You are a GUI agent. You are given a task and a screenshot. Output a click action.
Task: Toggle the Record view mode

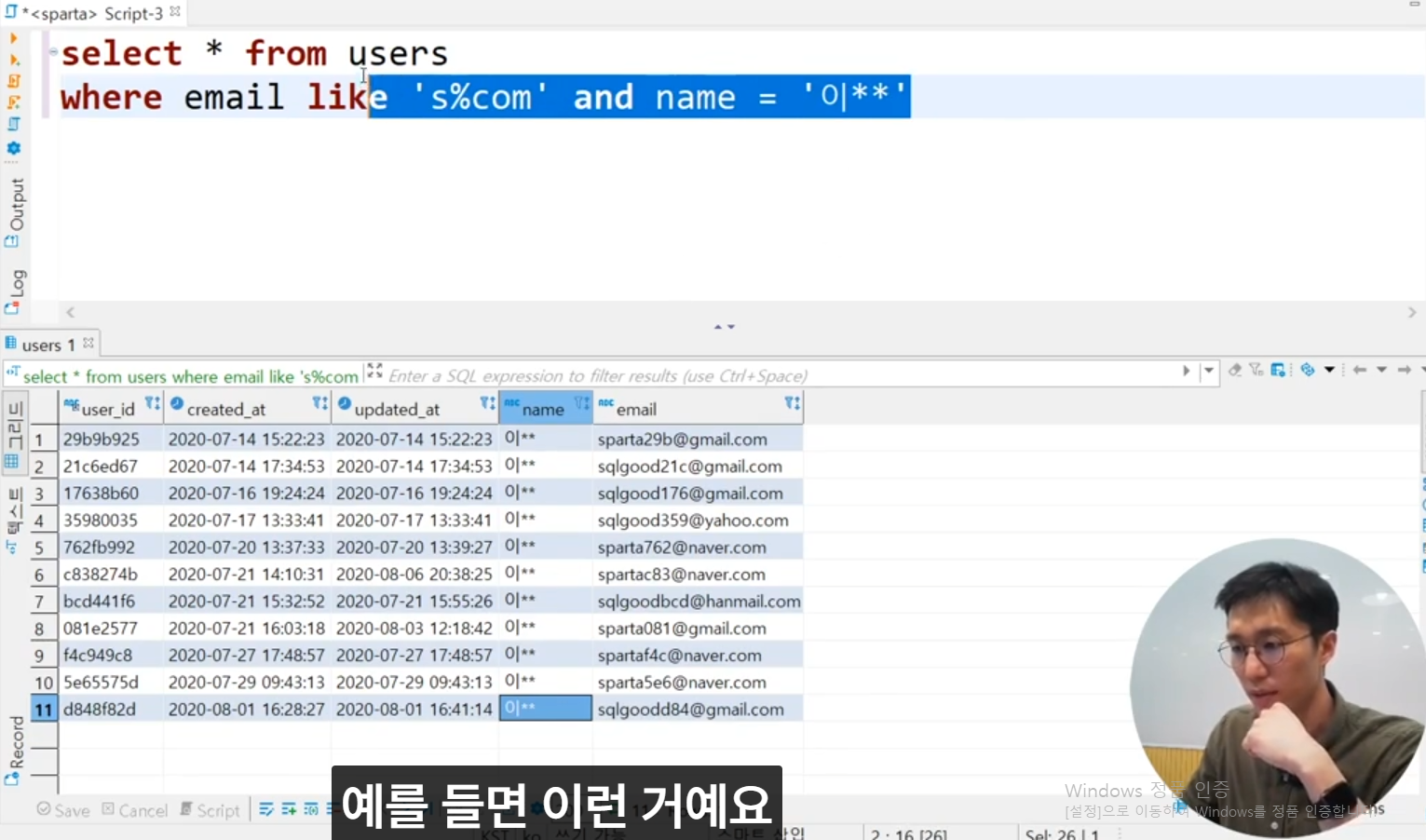(15, 751)
